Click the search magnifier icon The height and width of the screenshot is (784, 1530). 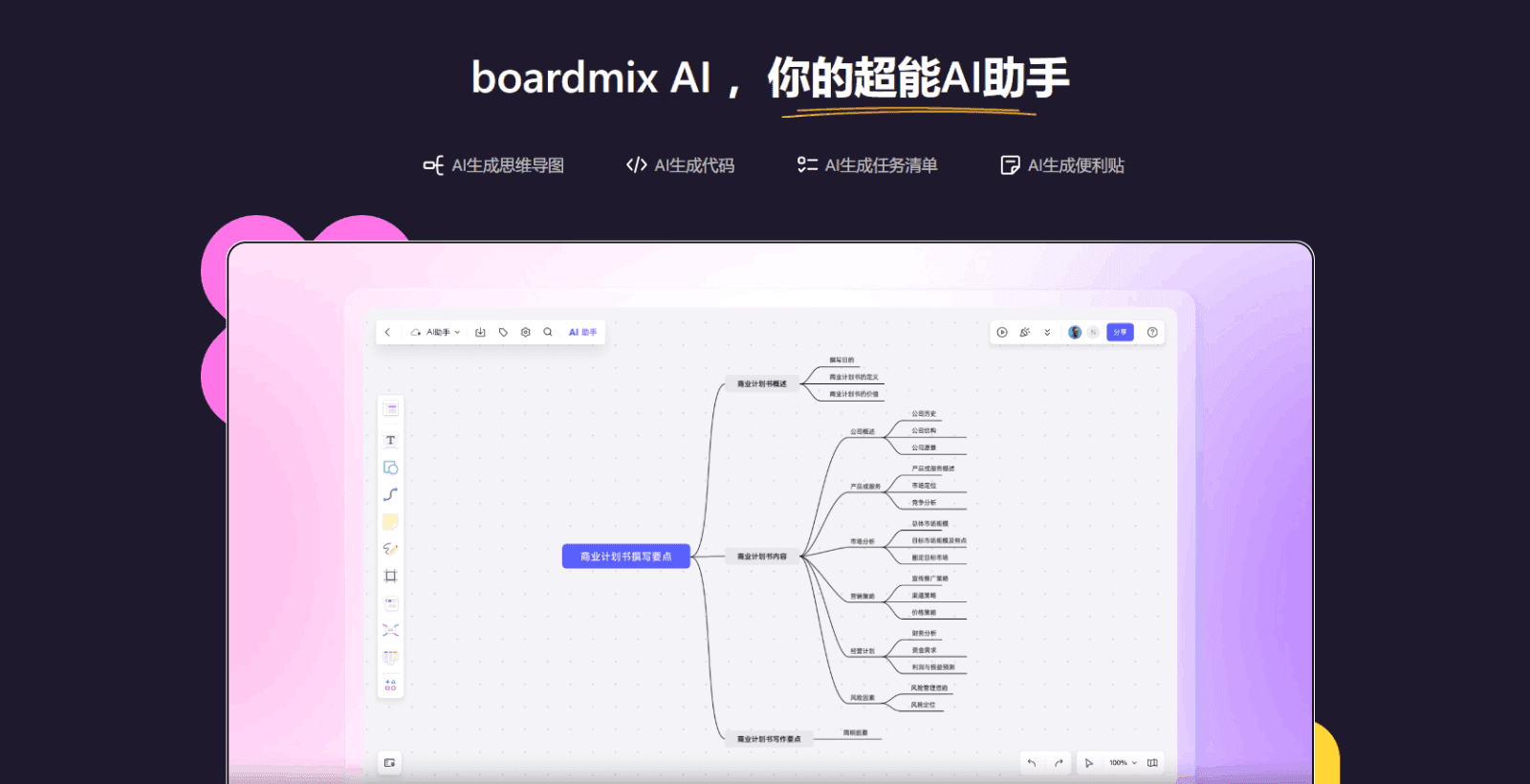pyautogui.click(x=548, y=333)
